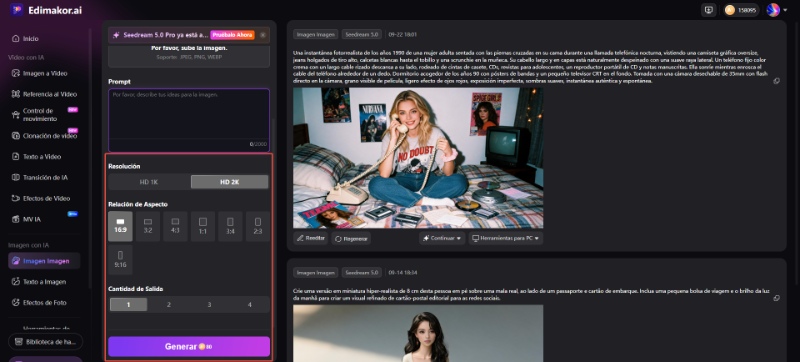The image size is (800, 362).
Task: Select HD 2K resolution
Action: tap(230, 182)
